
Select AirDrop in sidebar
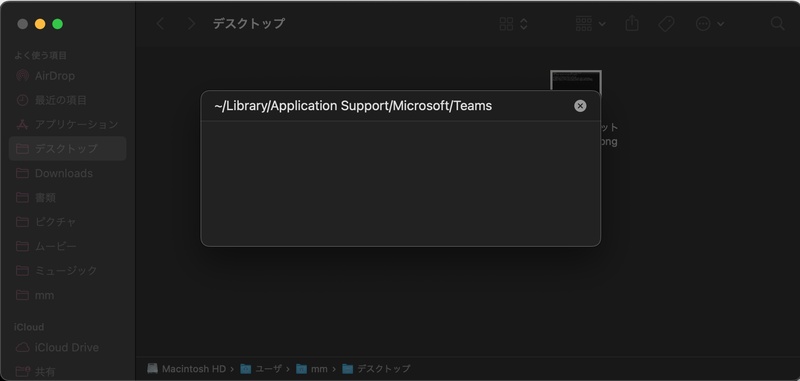(x=67, y=76)
